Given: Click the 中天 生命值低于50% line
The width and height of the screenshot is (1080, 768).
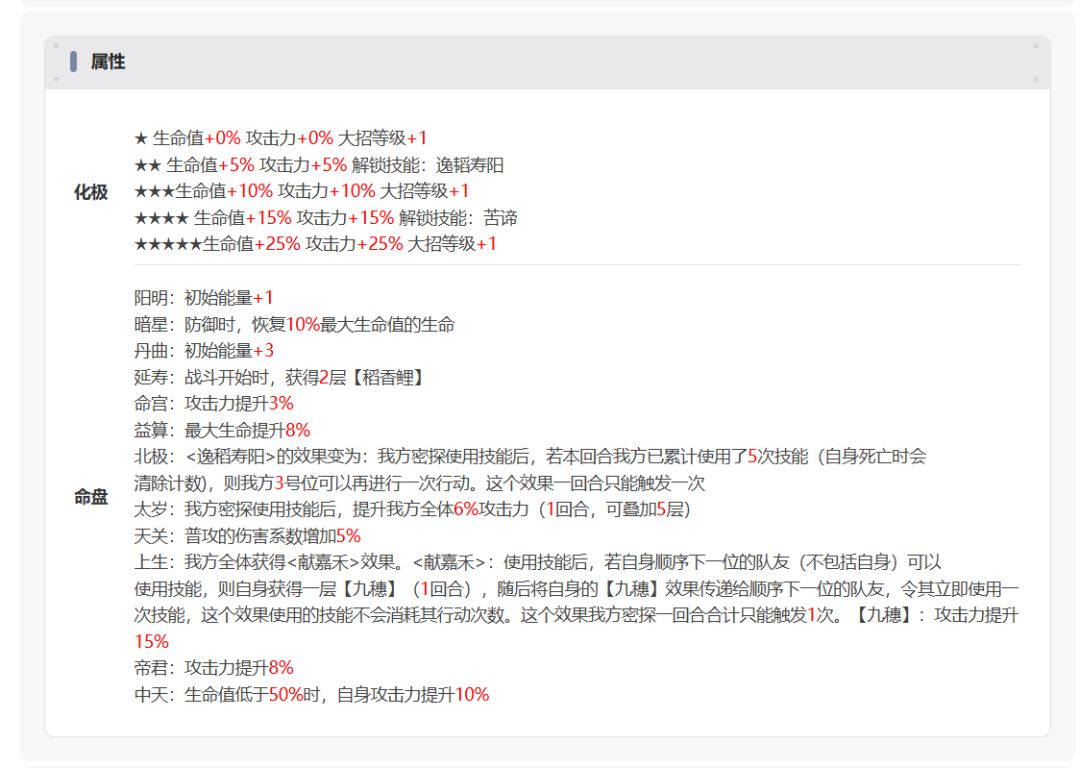Looking at the screenshot, I should click(311, 695).
